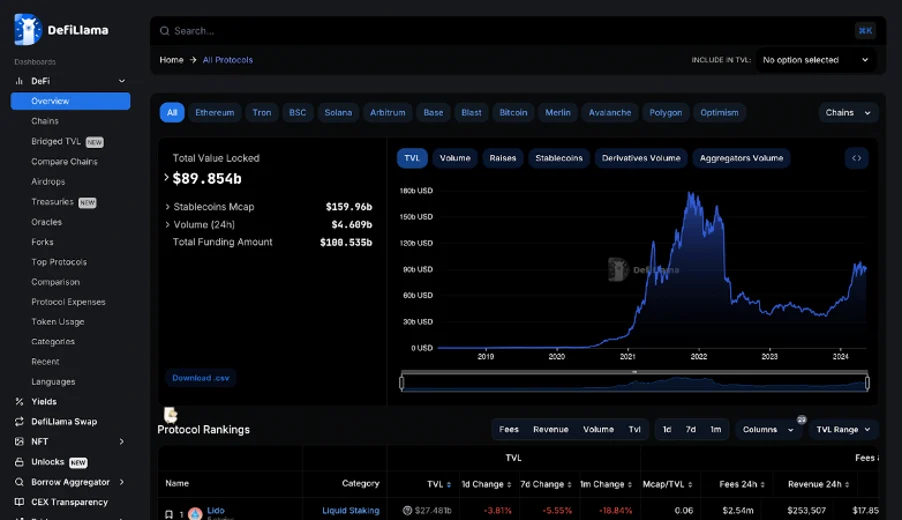Sort by TVL column arrows
902x520 pixels.
(449, 485)
